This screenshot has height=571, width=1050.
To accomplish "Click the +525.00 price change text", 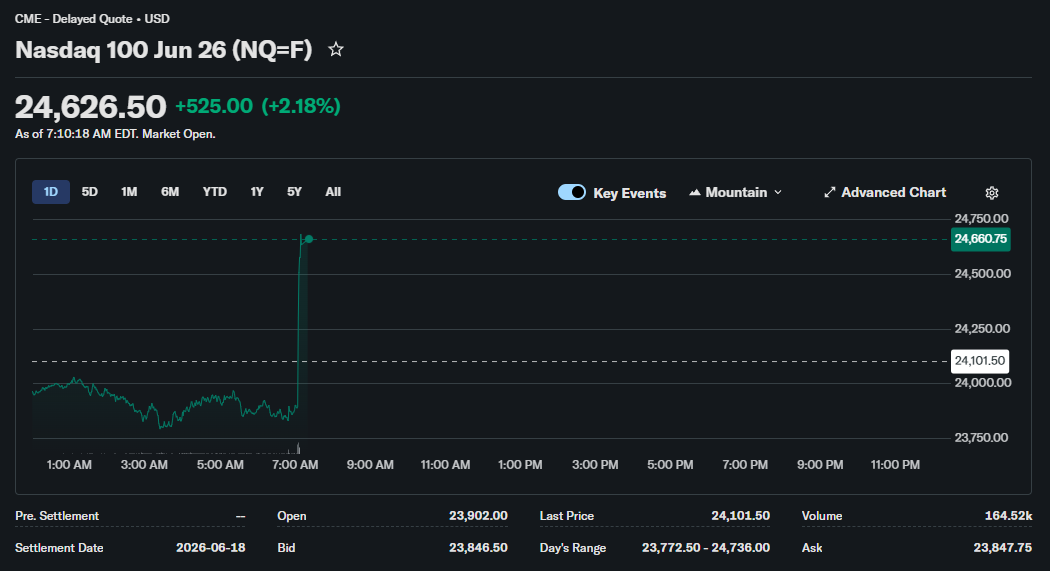I will click(x=214, y=106).
